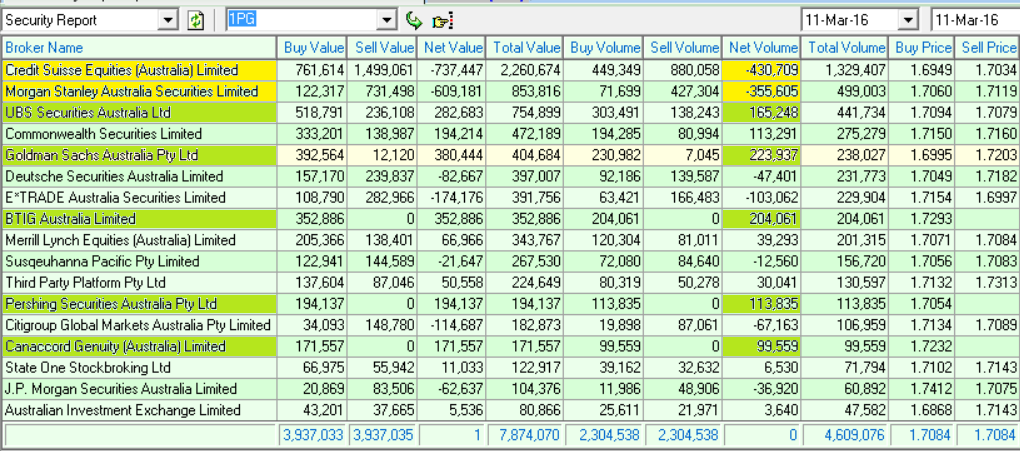Click Credit Suisse net volume -430,709
Image resolution: width=1020 pixels, height=451 pixels.
coord(760,70)
